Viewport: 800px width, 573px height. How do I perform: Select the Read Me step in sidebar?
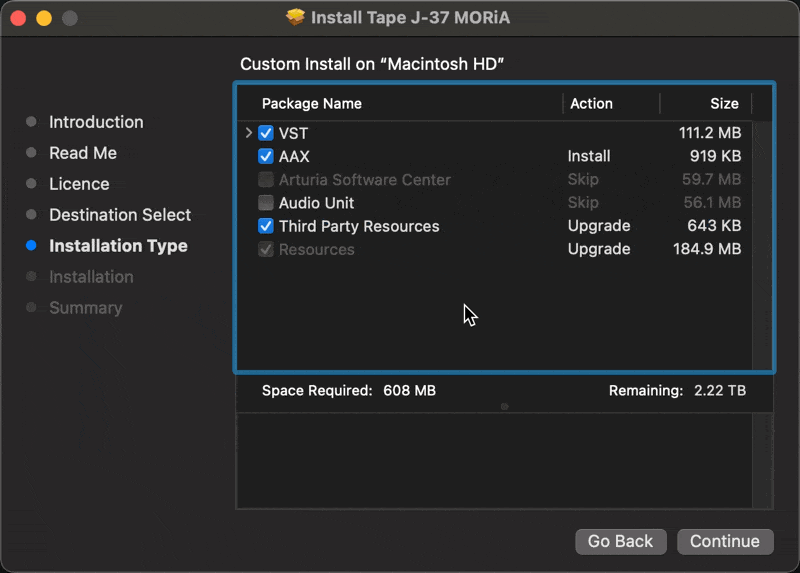tap(83, 153)
